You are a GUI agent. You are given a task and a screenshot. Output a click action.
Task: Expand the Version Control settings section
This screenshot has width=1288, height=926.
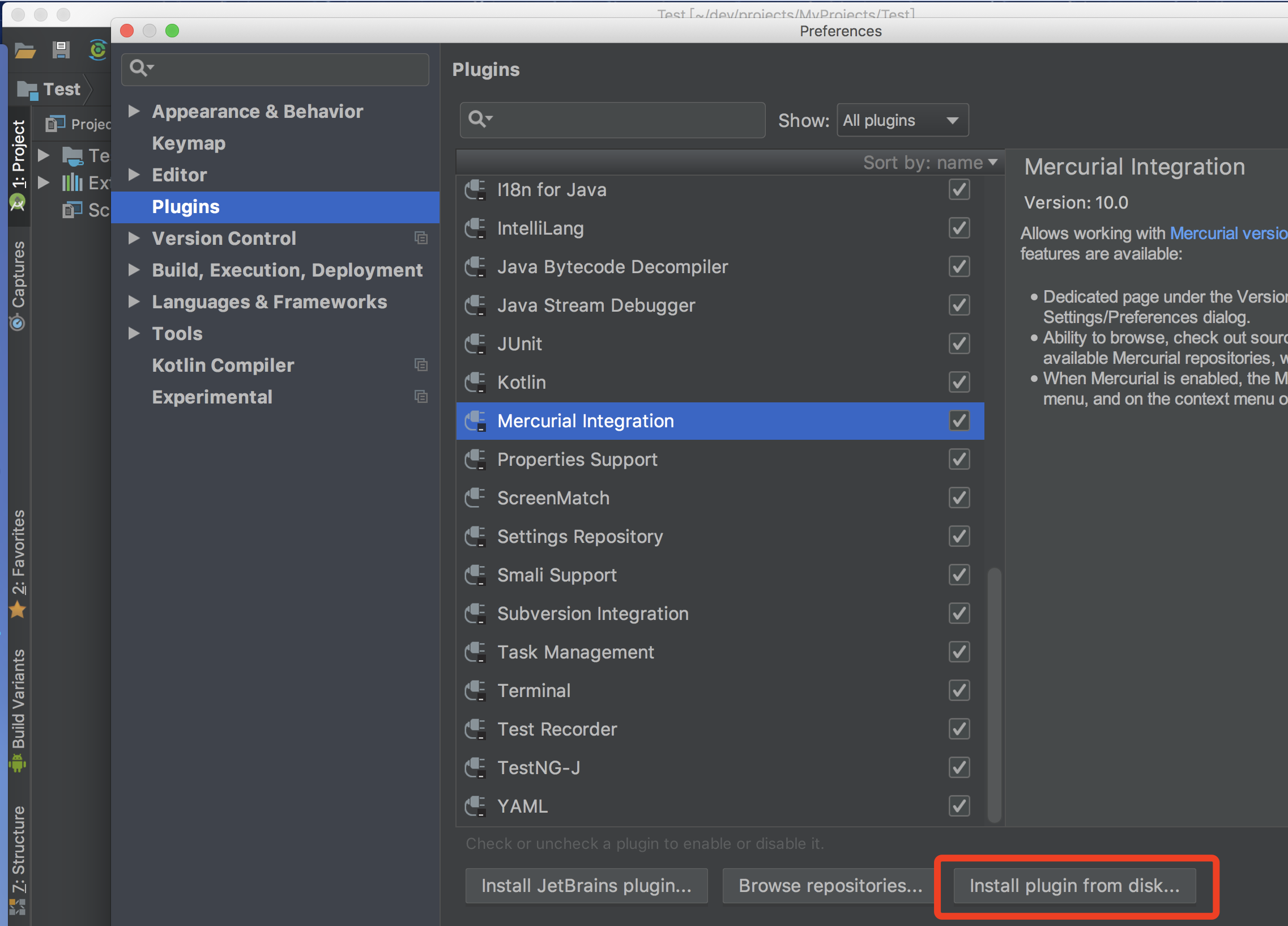[135, 238]
